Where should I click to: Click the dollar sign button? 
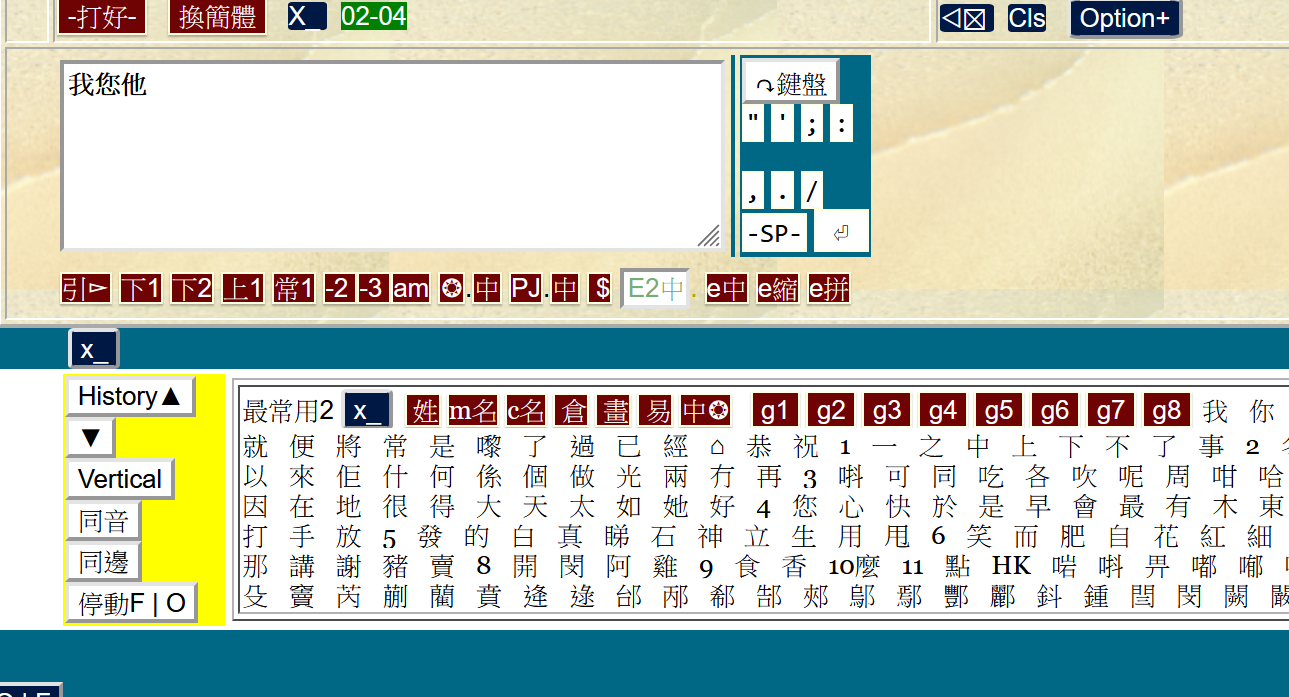click(x=600, y=289)
